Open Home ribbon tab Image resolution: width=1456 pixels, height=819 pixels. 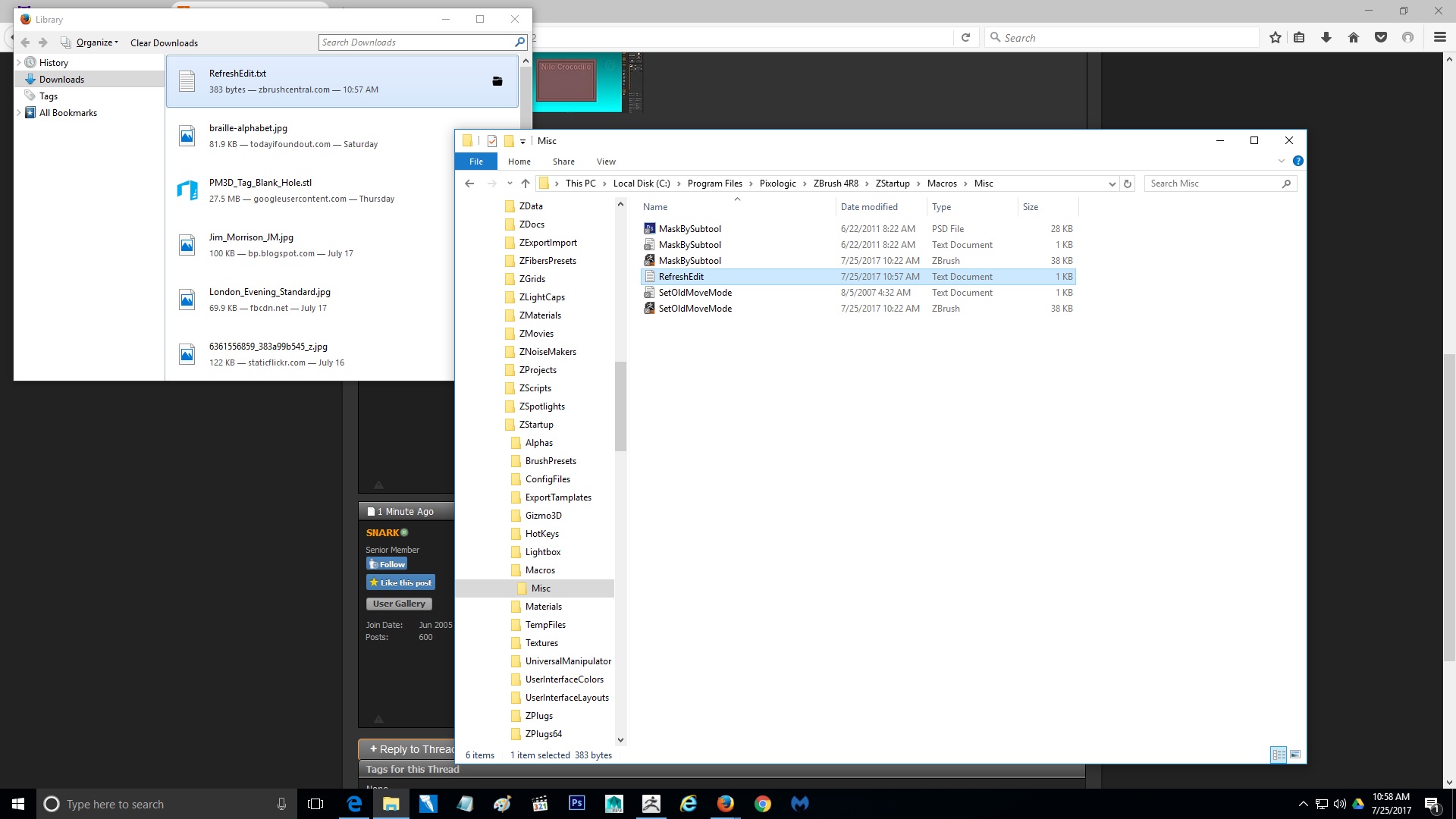click(519, 162)
